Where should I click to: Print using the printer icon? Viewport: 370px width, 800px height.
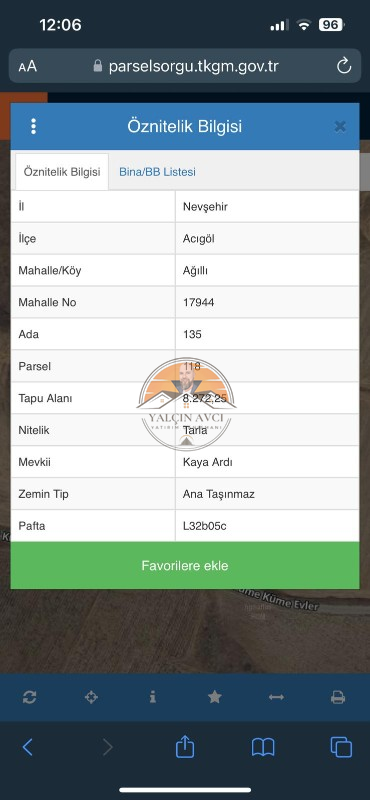[338, 697]
